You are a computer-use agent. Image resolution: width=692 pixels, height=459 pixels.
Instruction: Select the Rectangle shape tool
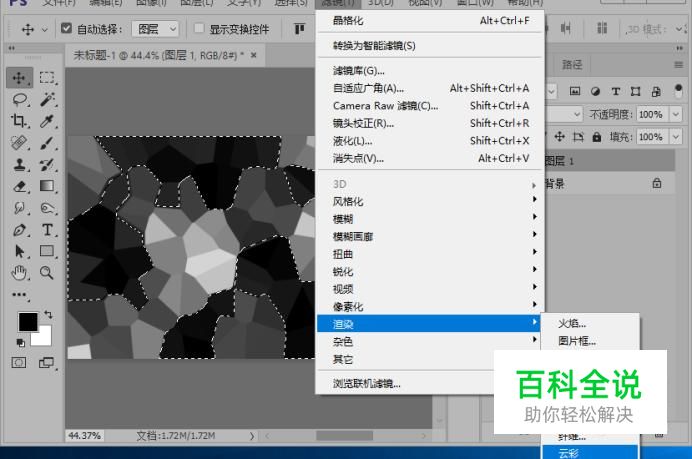tap(47, 251)
